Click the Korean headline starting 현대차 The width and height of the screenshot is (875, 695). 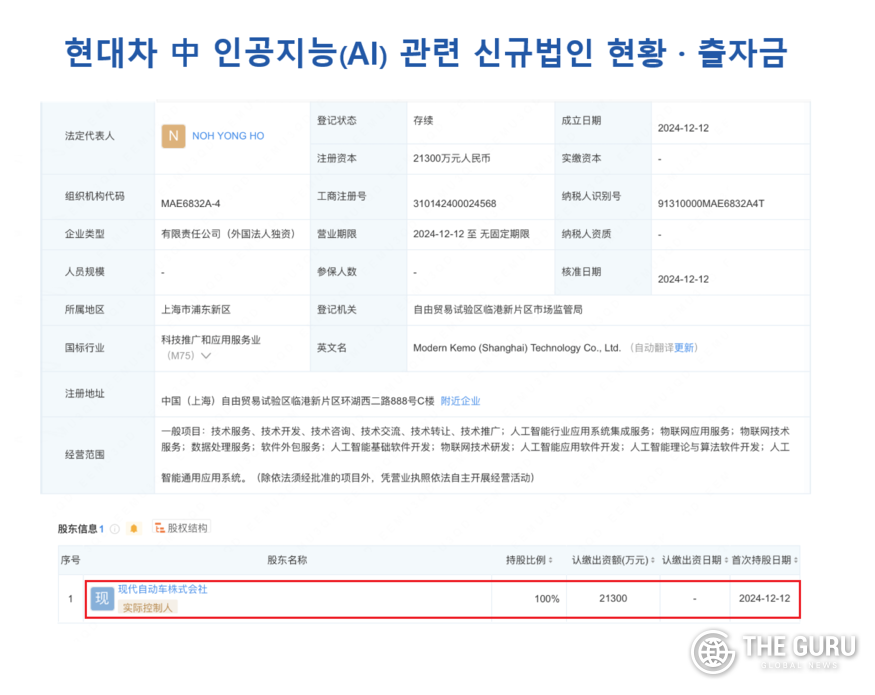point(426,53)
